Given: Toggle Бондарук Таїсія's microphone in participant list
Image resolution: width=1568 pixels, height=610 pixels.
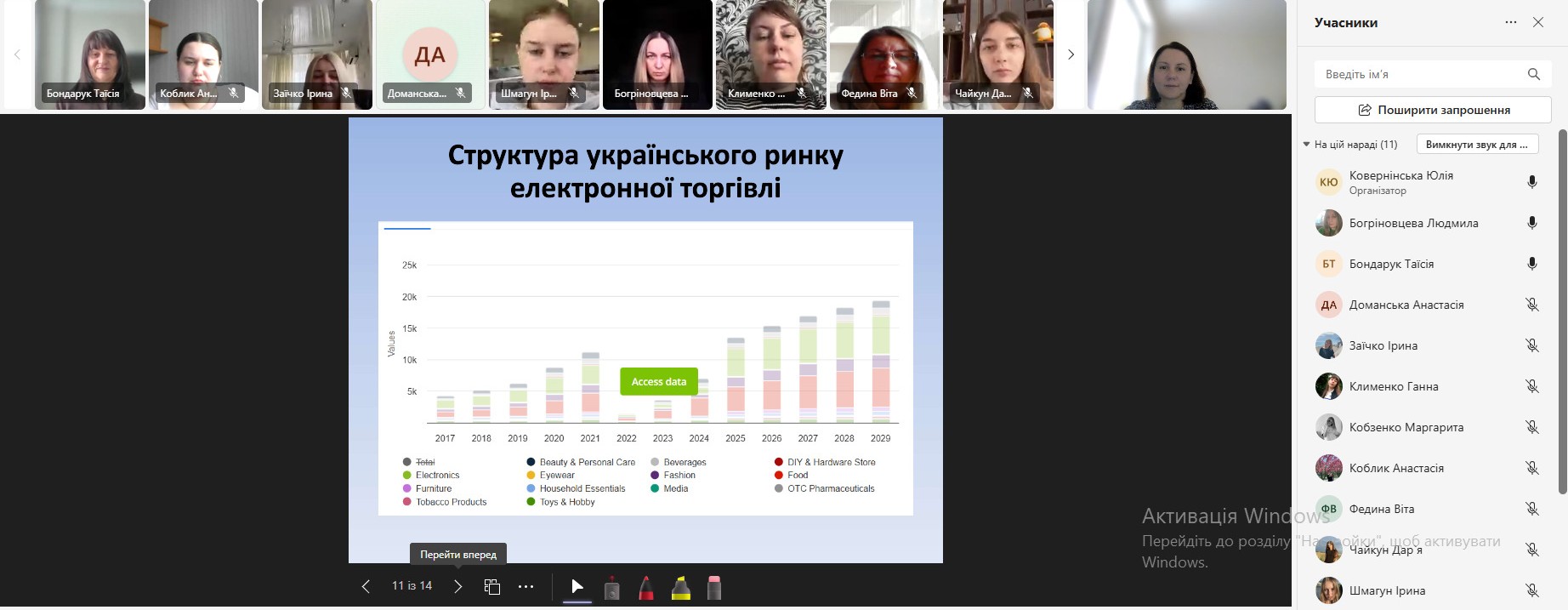Looking at the screenshot, I should [1531, 264].
